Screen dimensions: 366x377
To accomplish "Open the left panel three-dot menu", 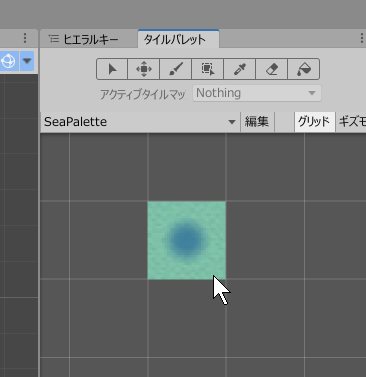I will [x=25, y=38].
